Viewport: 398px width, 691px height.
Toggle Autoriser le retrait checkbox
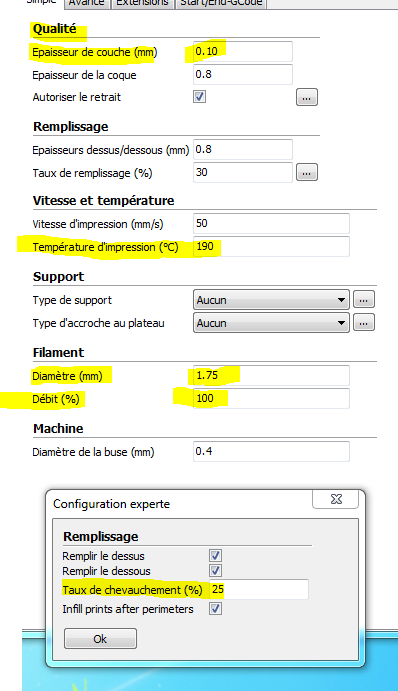click(200, 97)
